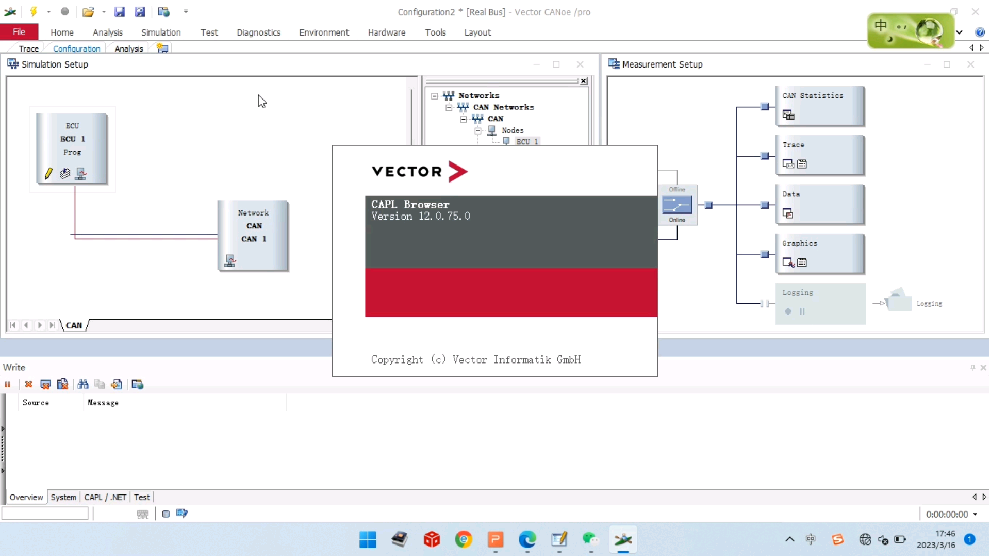Open the Simulation ribbon tab
The image size is (989, 556).
point(161,32)
